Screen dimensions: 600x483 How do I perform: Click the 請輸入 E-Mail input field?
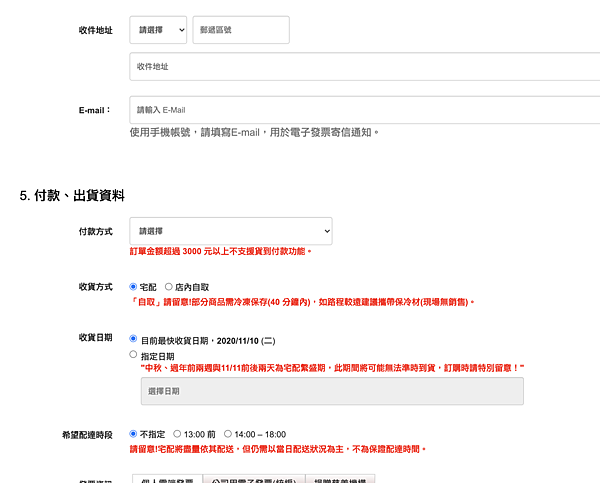pyautogui.click(x=365, y=110)
